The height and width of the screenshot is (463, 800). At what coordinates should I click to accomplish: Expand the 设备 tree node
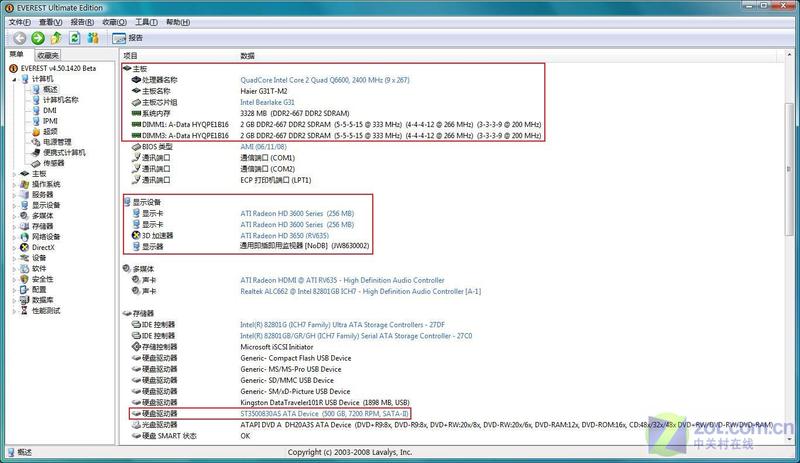pos(14,258)
